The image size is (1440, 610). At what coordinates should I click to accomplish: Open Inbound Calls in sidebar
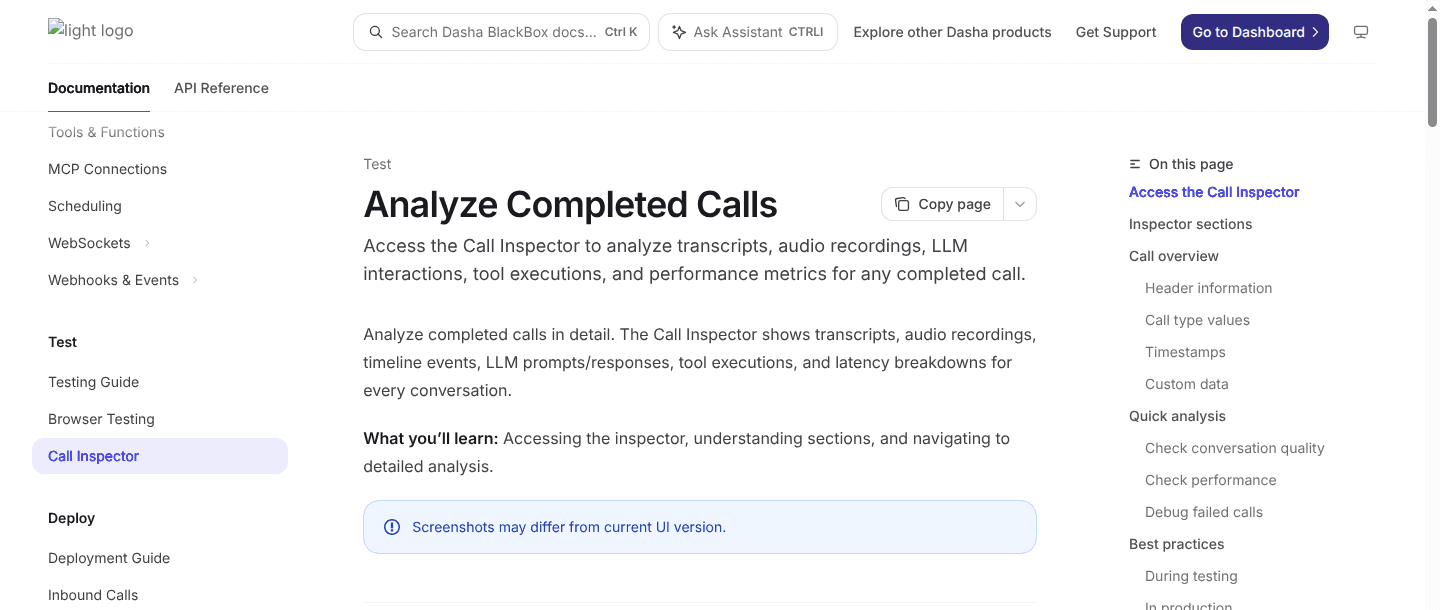click(93, 595)
